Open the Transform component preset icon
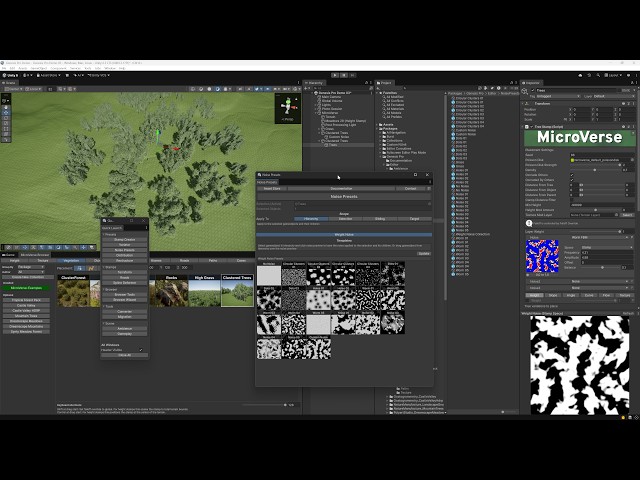The height and width of the screenshot is (480, 640). click(x=628, y=104)
